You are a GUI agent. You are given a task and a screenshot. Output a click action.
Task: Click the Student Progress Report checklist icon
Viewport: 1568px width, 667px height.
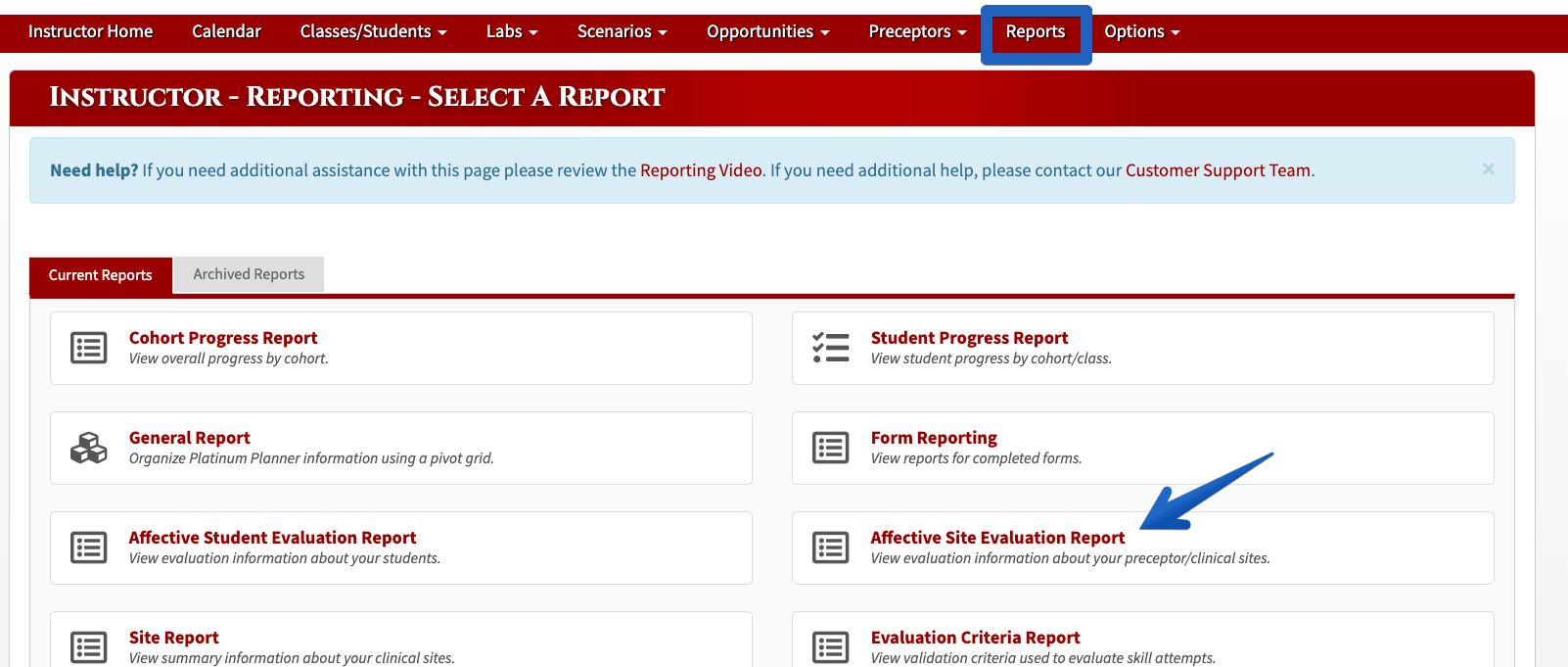[831, 348]
